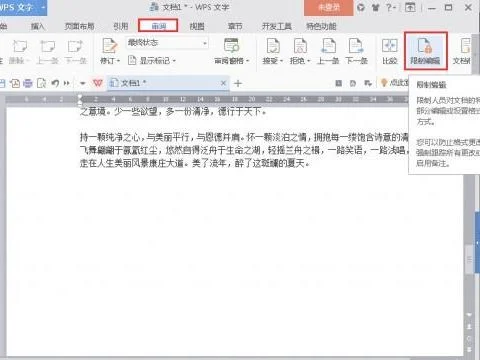The image size is (480, 360).
Task: Open the quick access customize dropdown arrow
Action: point(83,83)
